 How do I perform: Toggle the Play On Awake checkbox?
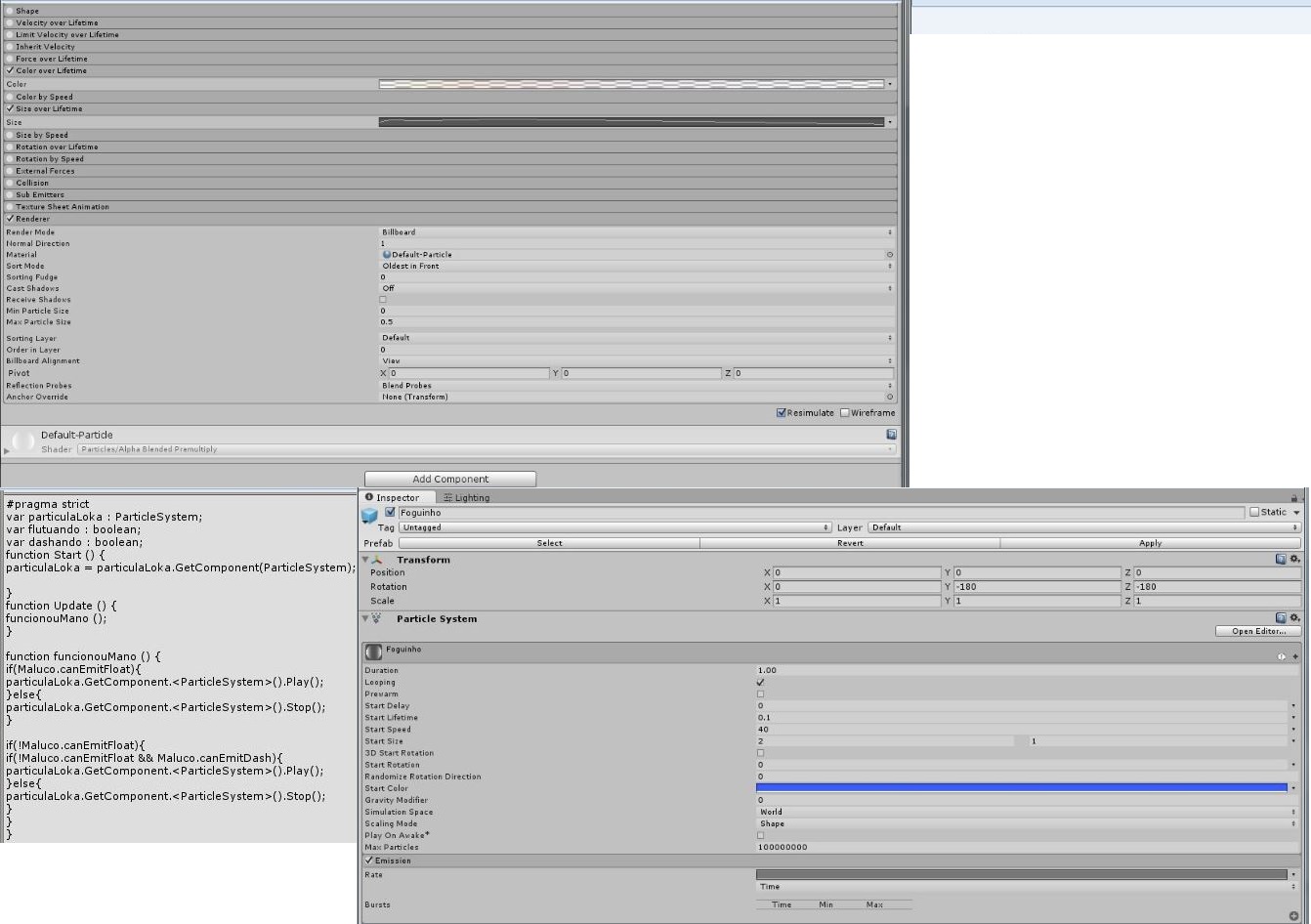tap(760, 835)
